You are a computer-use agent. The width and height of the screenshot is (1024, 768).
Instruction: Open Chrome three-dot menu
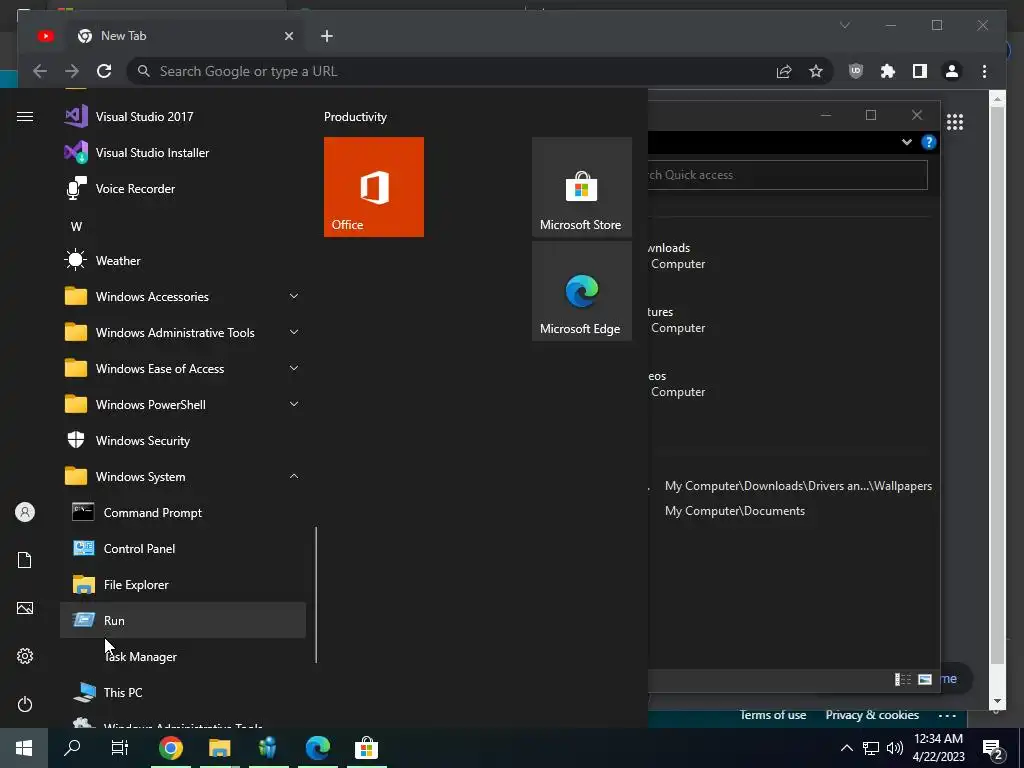984,71
